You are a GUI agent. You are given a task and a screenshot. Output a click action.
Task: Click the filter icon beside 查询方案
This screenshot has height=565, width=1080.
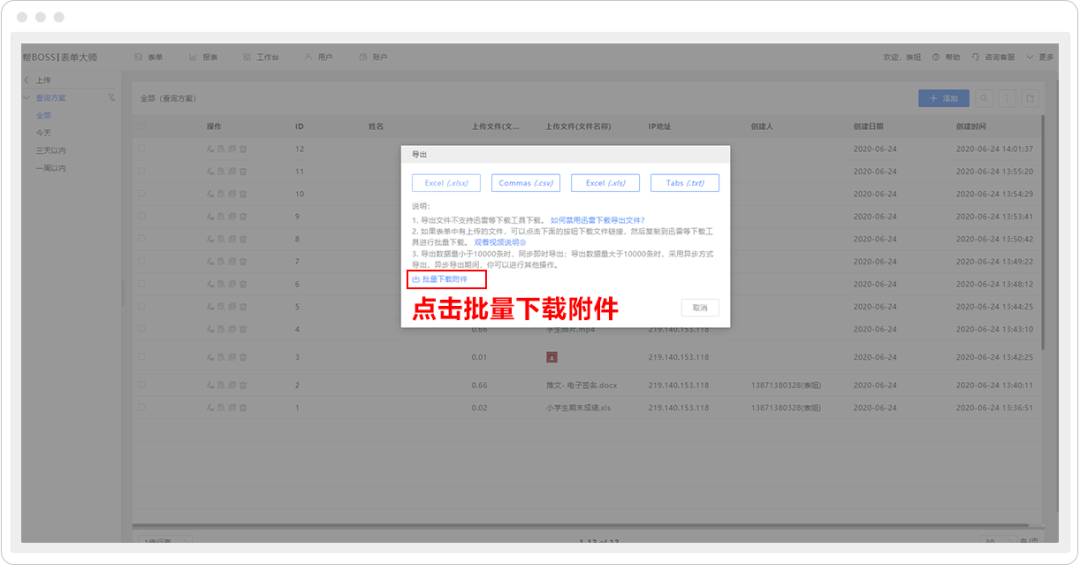[112, 98]
